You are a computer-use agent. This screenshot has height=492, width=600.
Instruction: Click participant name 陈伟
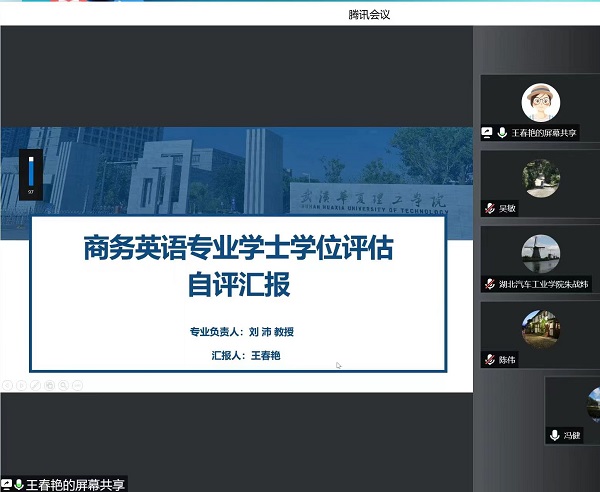point(507,360)
